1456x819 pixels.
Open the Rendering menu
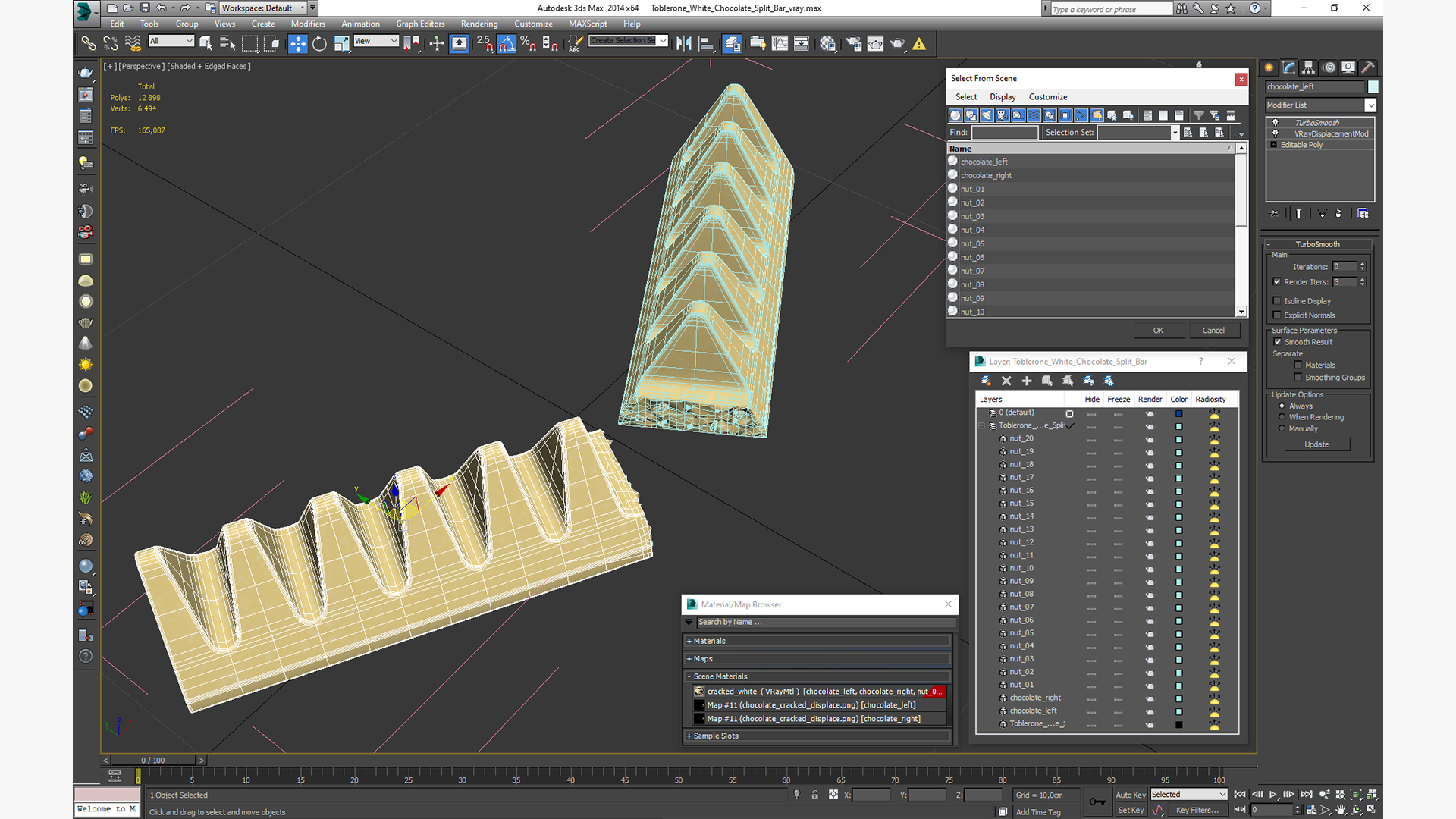(479, 24)
